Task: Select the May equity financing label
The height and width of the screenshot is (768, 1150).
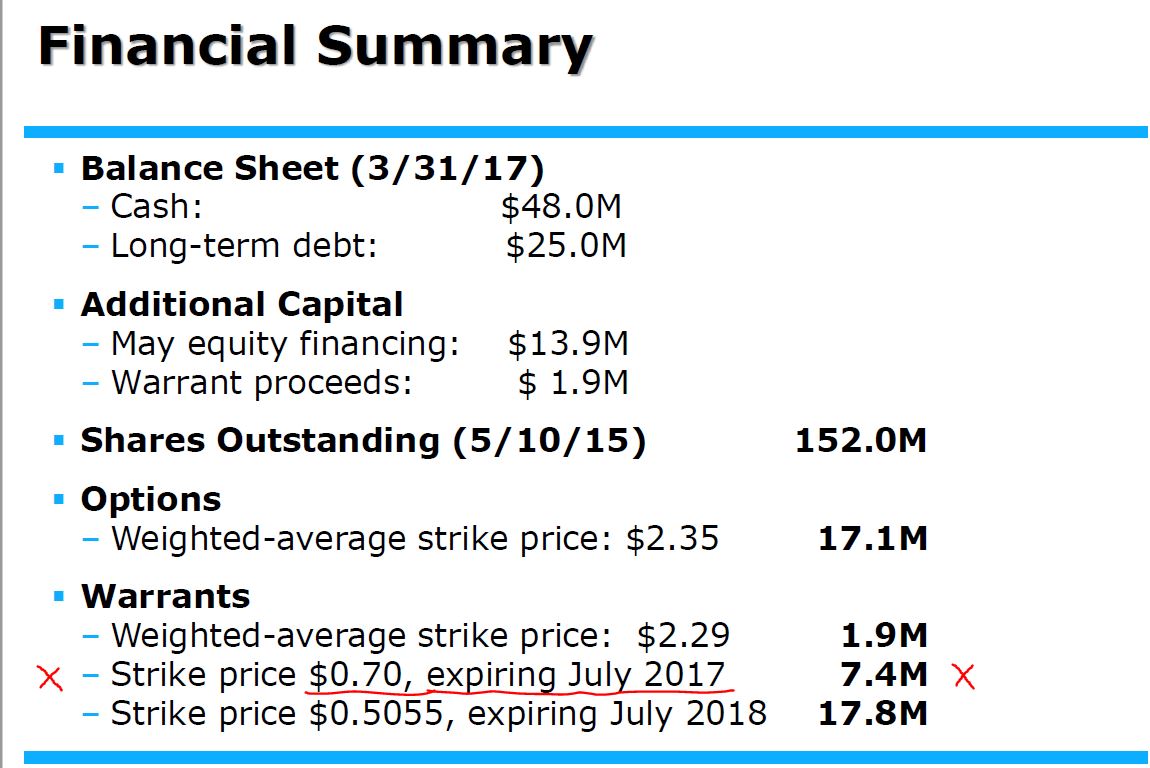Action: 285,344
